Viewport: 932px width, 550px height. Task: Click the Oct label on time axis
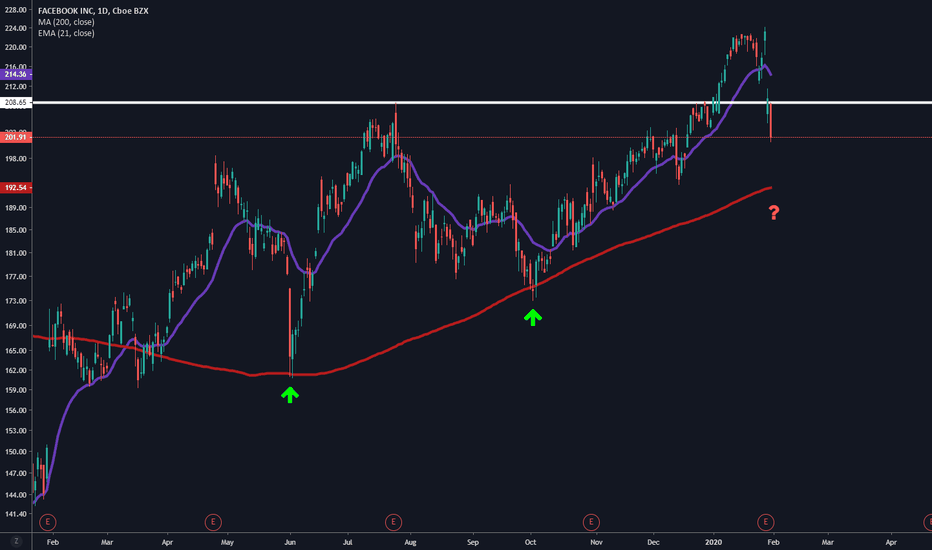[x=530, y=542]
